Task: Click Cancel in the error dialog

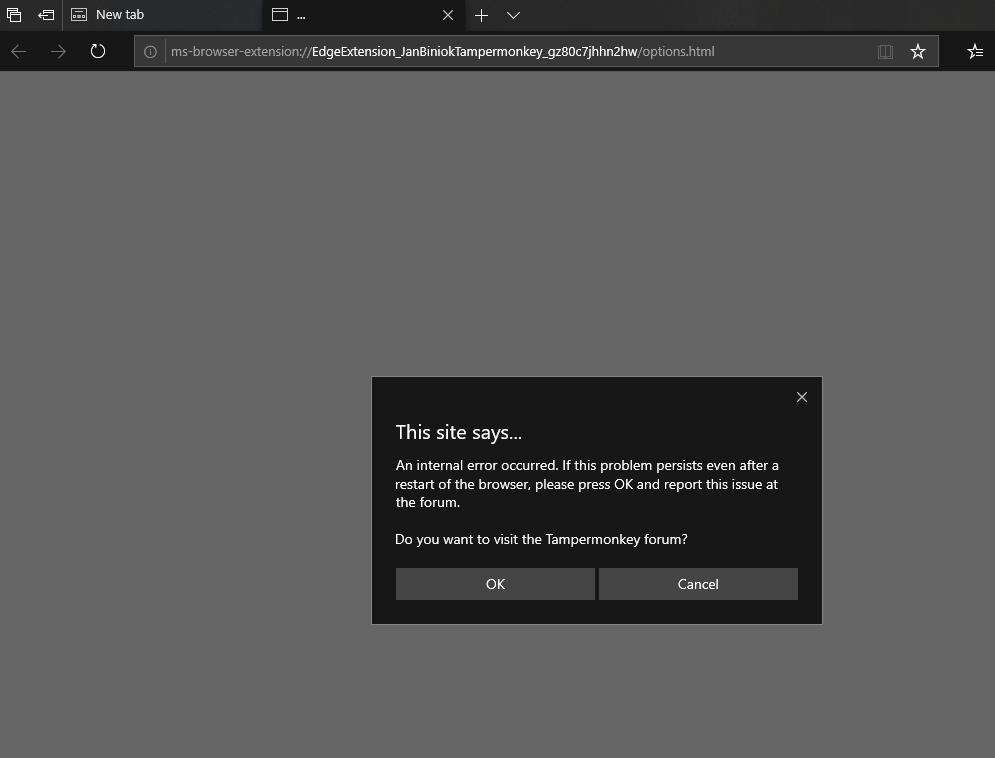Action: click(x=698, y=584)
